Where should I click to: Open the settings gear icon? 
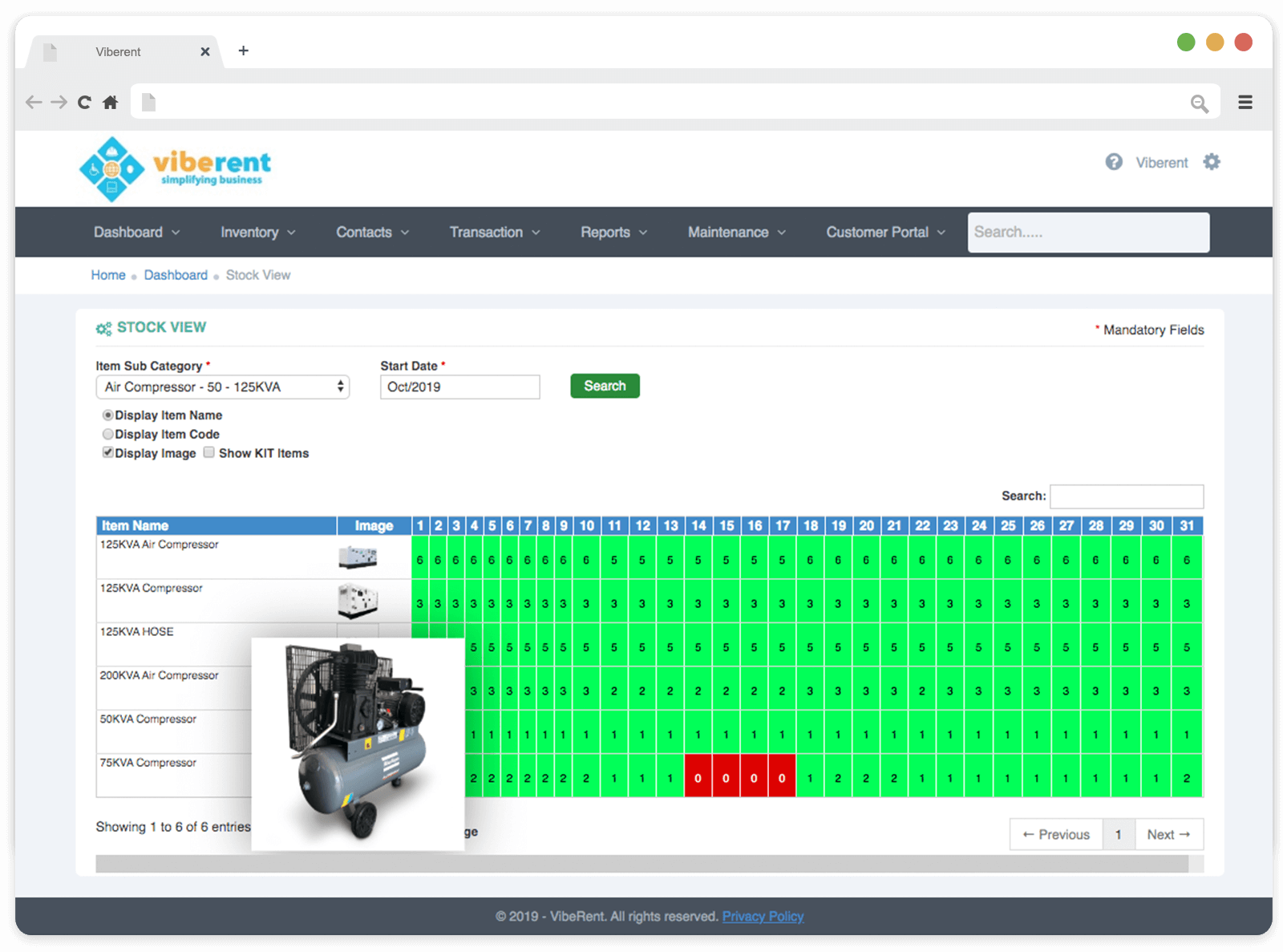pyautogui.click(x=1212, y=162)
